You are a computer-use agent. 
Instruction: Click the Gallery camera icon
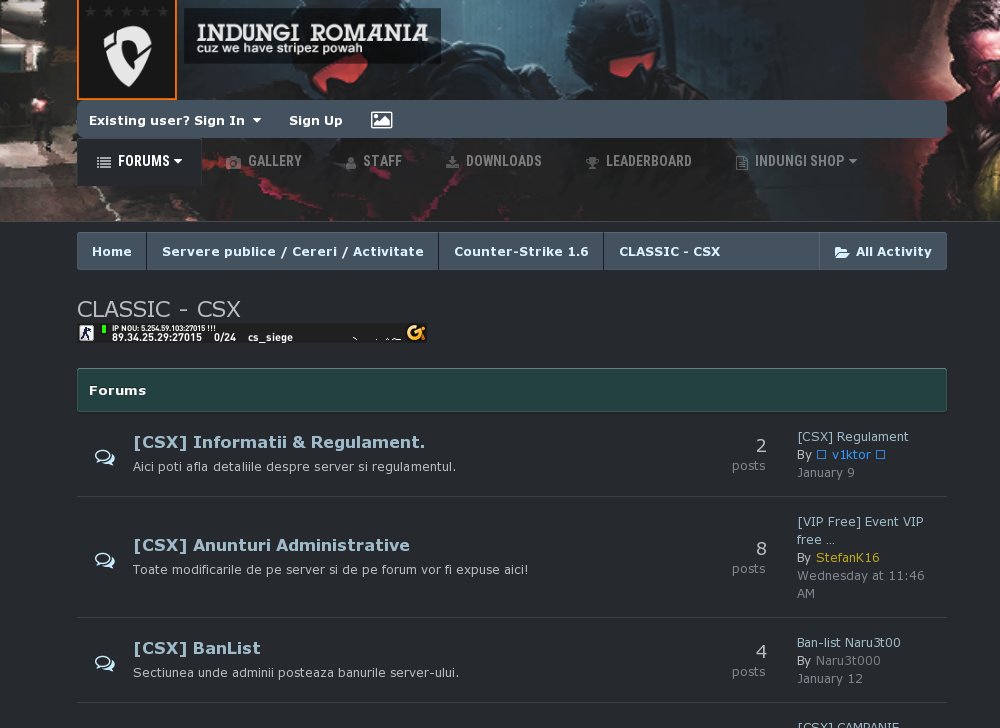234,162
